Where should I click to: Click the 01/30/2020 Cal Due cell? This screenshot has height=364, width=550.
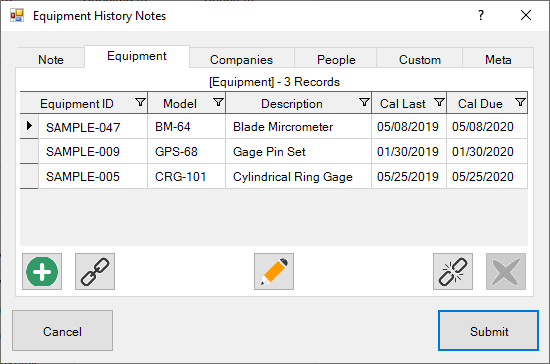point(487,151)
